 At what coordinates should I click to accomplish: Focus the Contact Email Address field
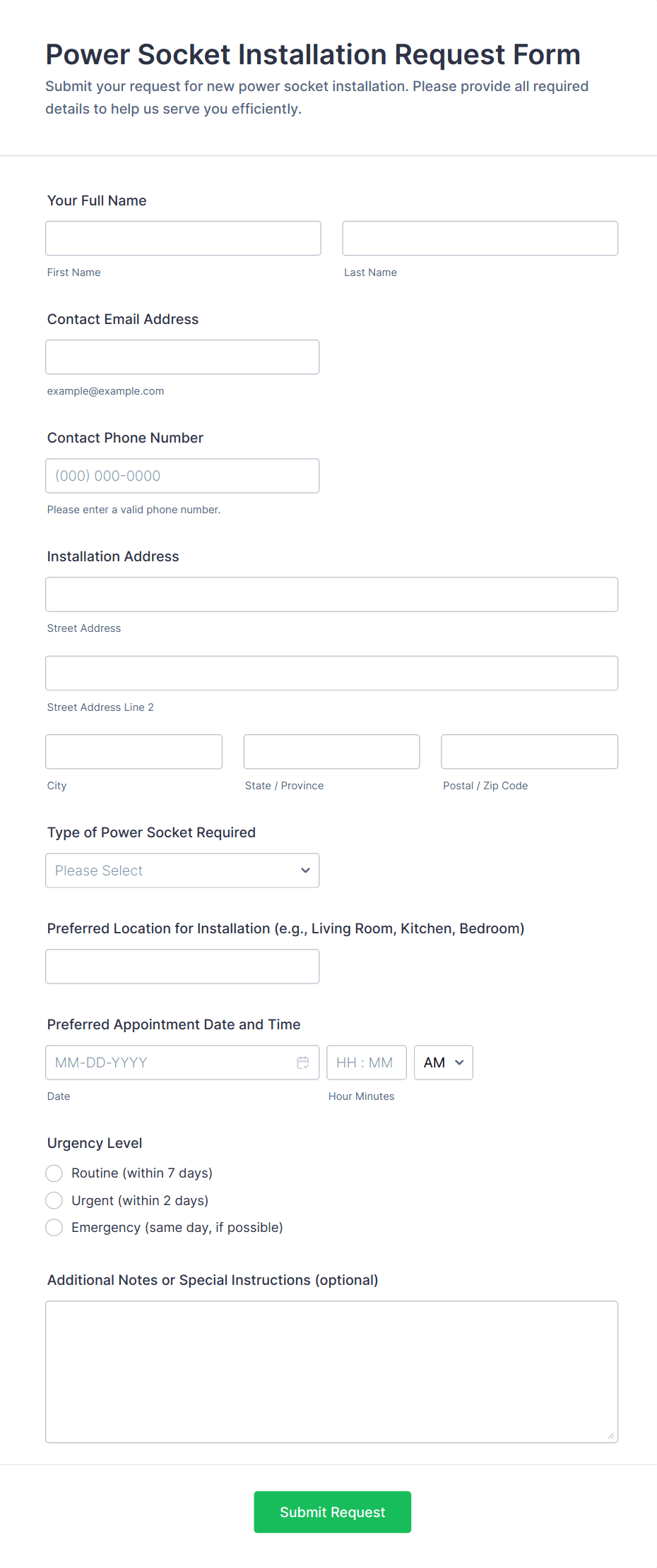point(182,357)
